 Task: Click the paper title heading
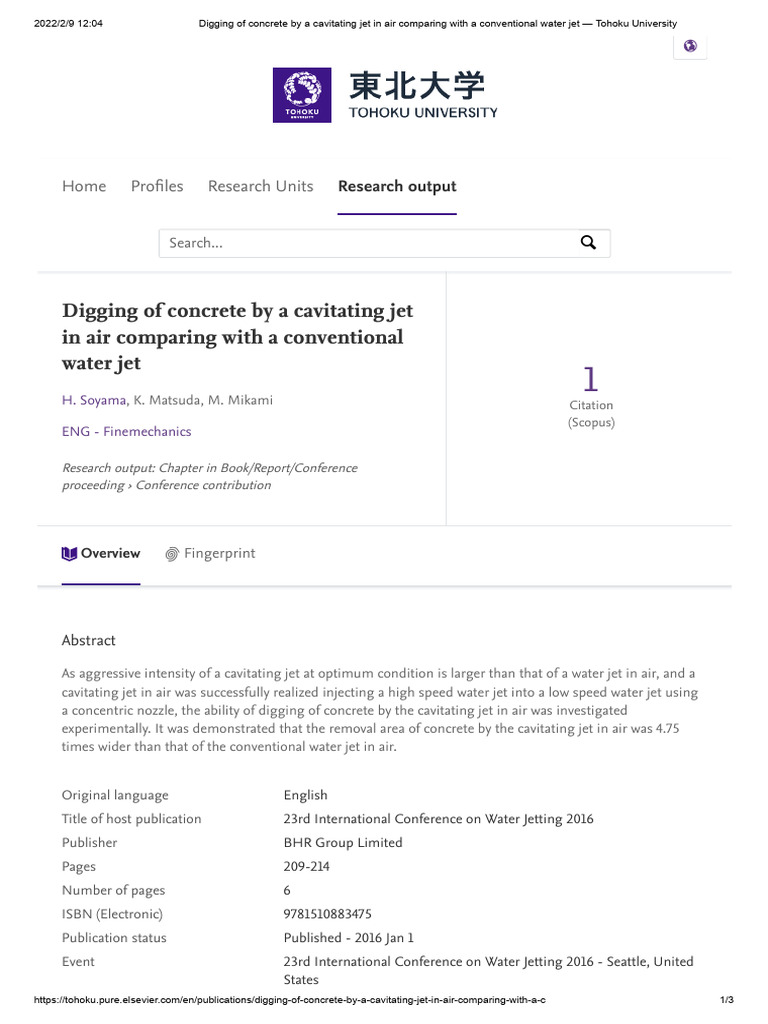(x=238, y=337)
